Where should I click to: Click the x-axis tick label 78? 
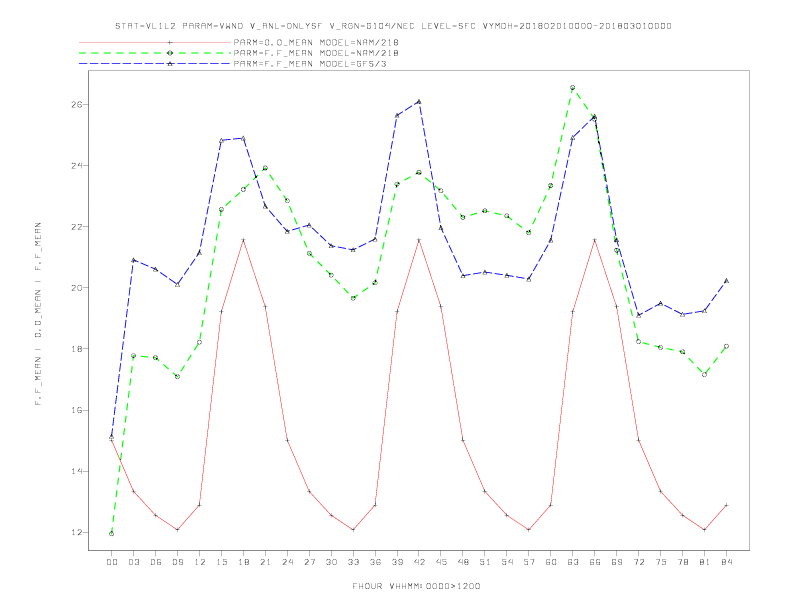pos(683,562)
